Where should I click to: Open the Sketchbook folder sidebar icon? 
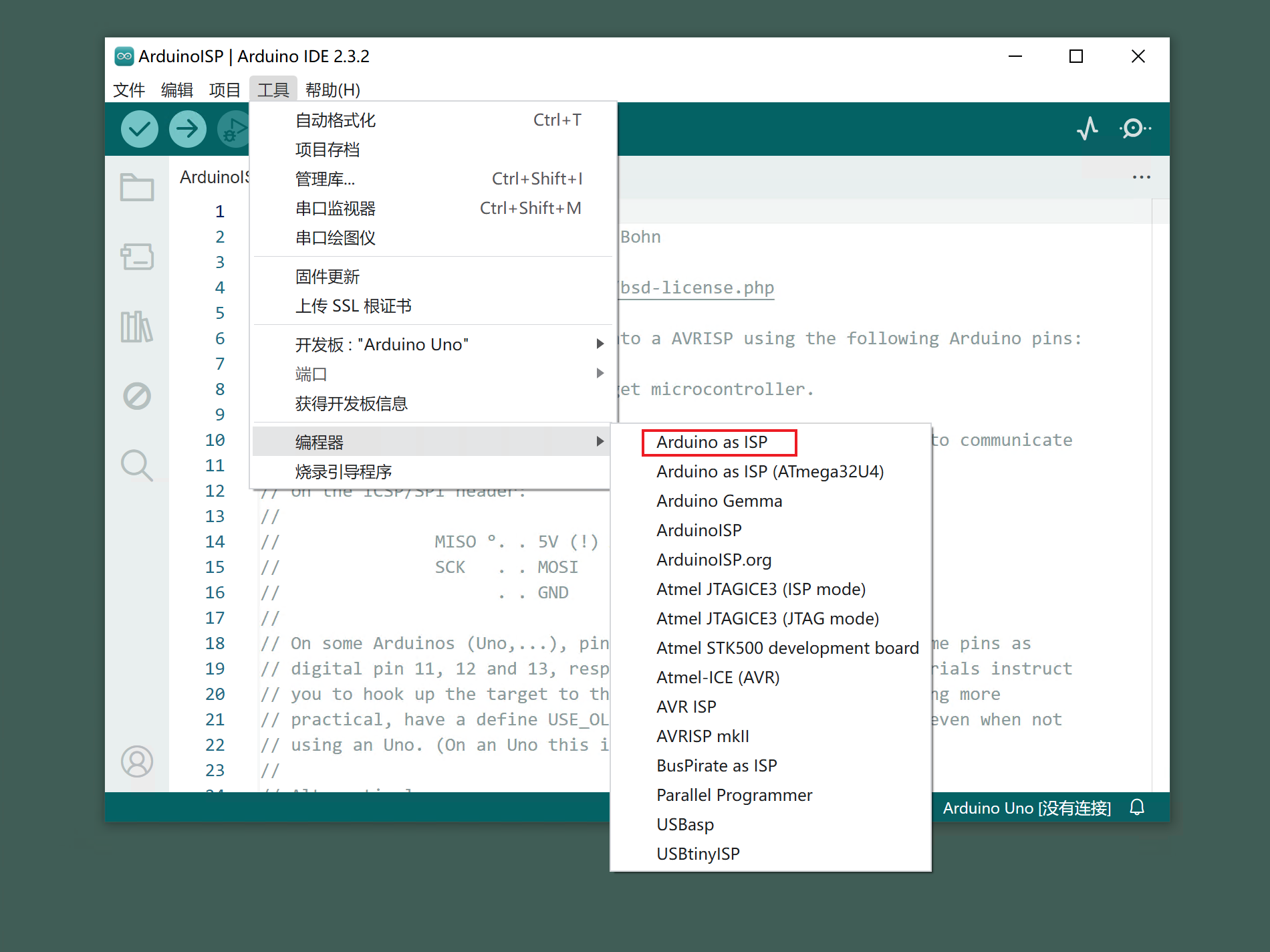[137, 188]
